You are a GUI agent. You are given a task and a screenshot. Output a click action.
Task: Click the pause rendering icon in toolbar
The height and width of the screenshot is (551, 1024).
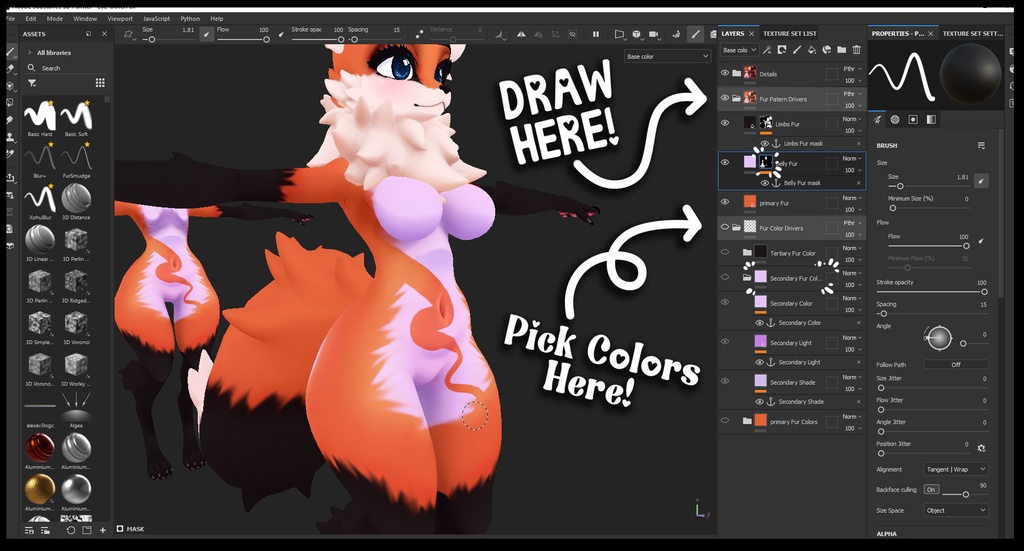click(596, 35)
